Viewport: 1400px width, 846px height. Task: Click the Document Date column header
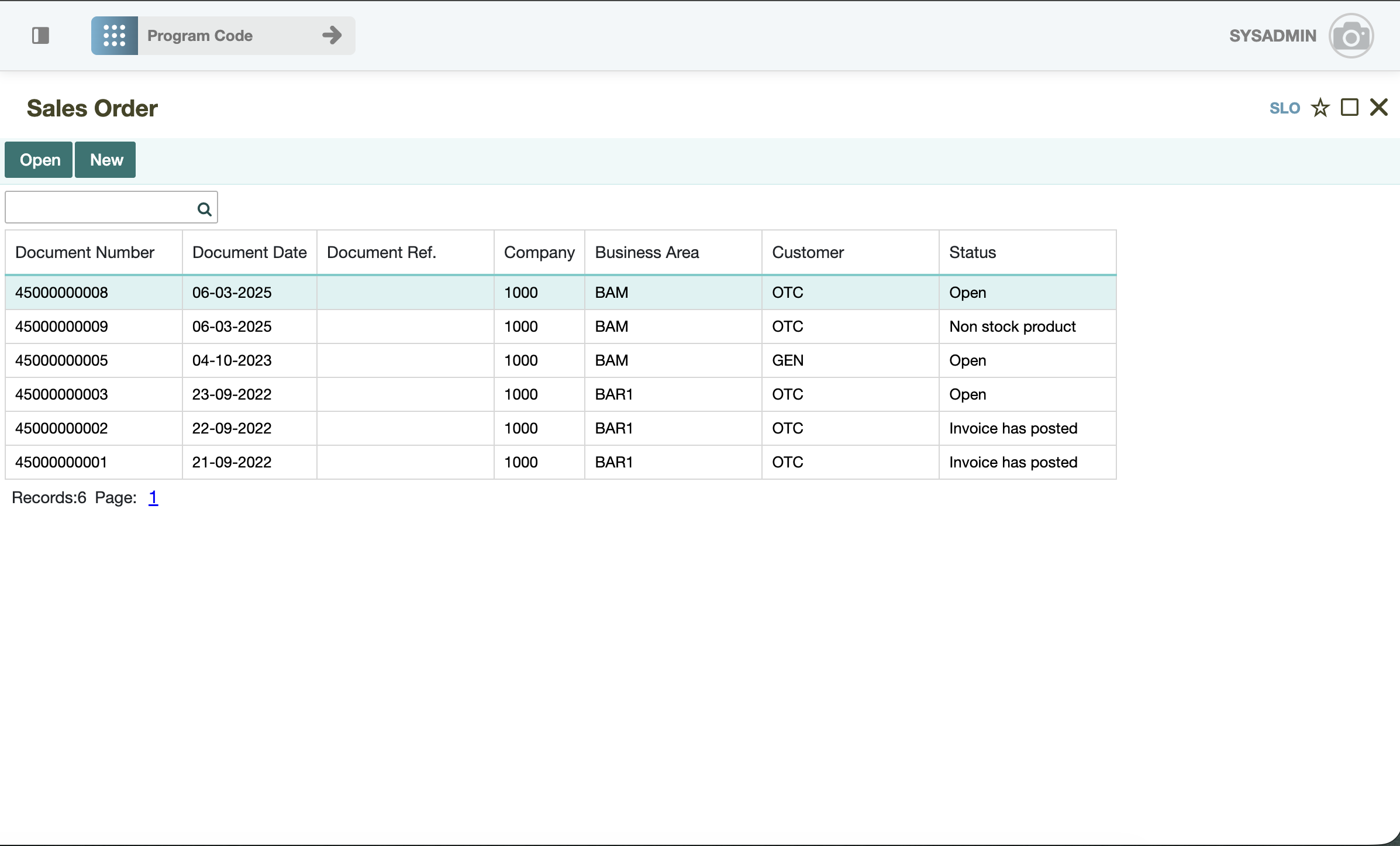pos(249,252)
